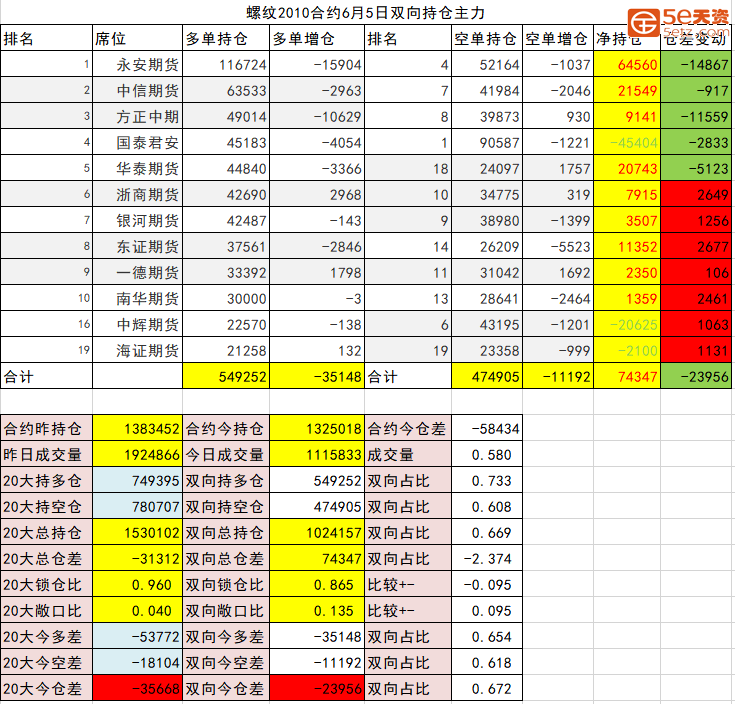This screenshot has height=704, width=735.
Task: Click the title cell 螺纹2010合约6月5日双向持仓主力
Action: click(x=366, y=13)
